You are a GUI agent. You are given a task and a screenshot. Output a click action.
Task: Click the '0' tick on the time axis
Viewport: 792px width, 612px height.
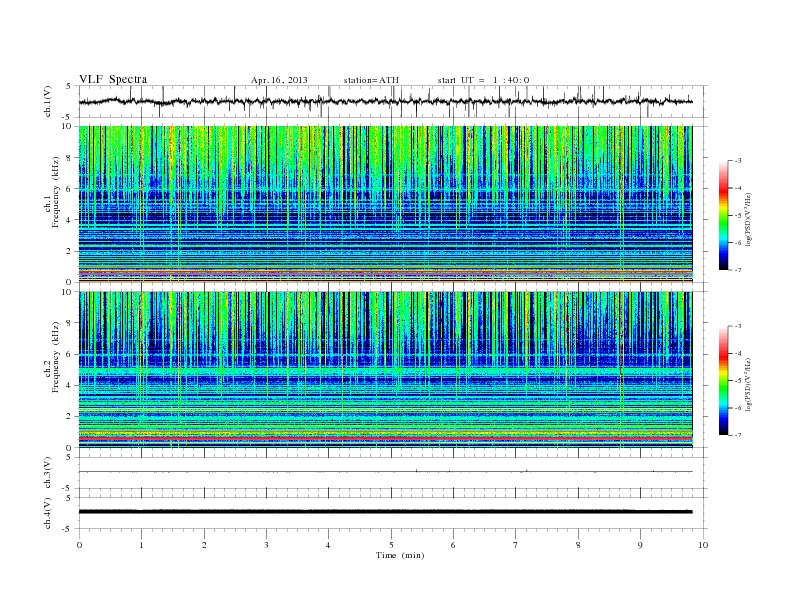(x=79, y=545)
